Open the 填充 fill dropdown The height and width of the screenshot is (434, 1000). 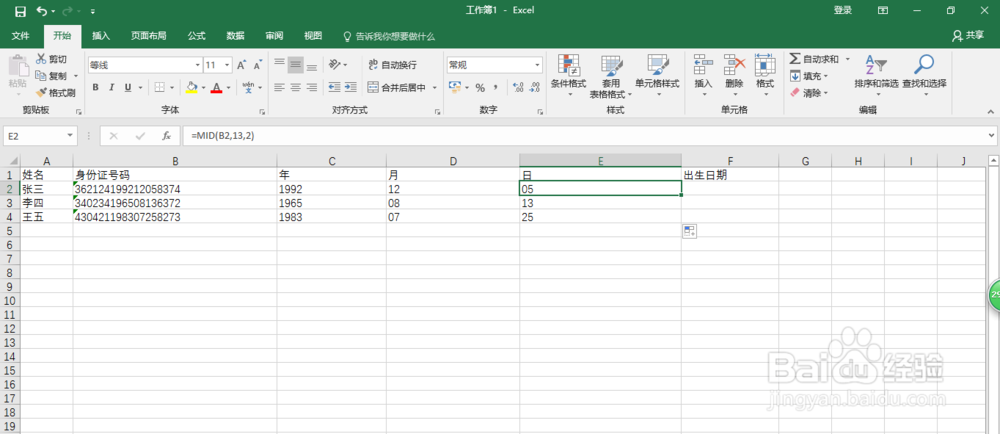(809, 76)
